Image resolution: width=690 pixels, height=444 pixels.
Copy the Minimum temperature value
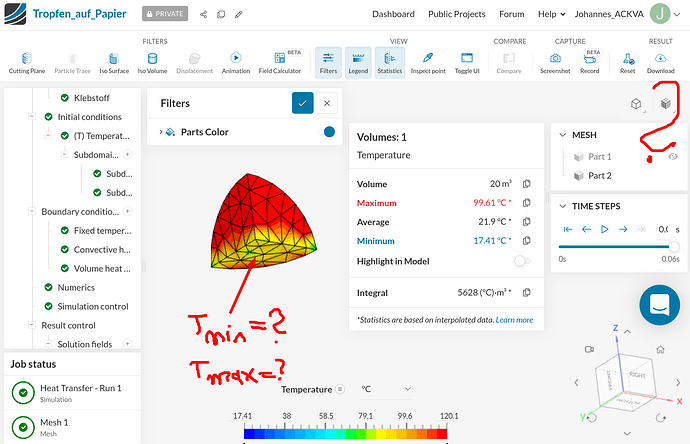click(526, 241)
